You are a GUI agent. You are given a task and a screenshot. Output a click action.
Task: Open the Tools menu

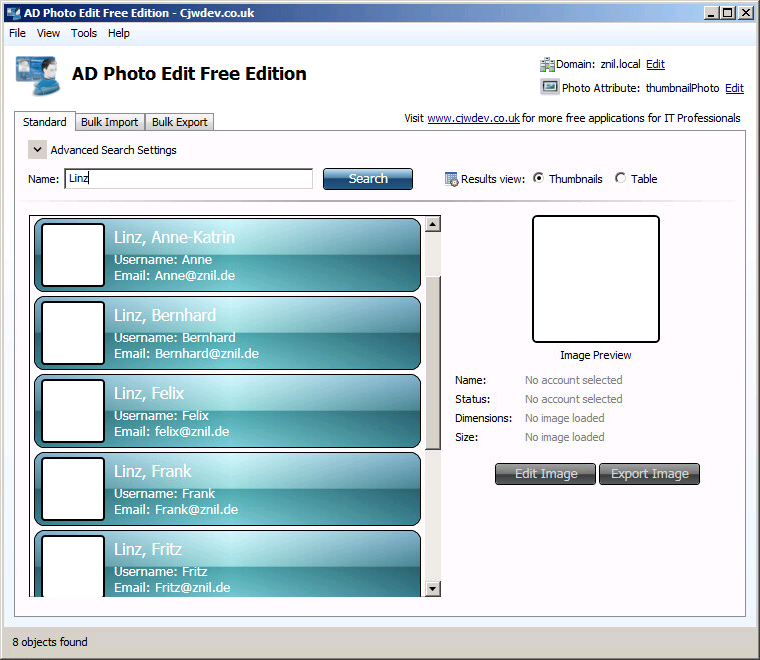[84, 33]
